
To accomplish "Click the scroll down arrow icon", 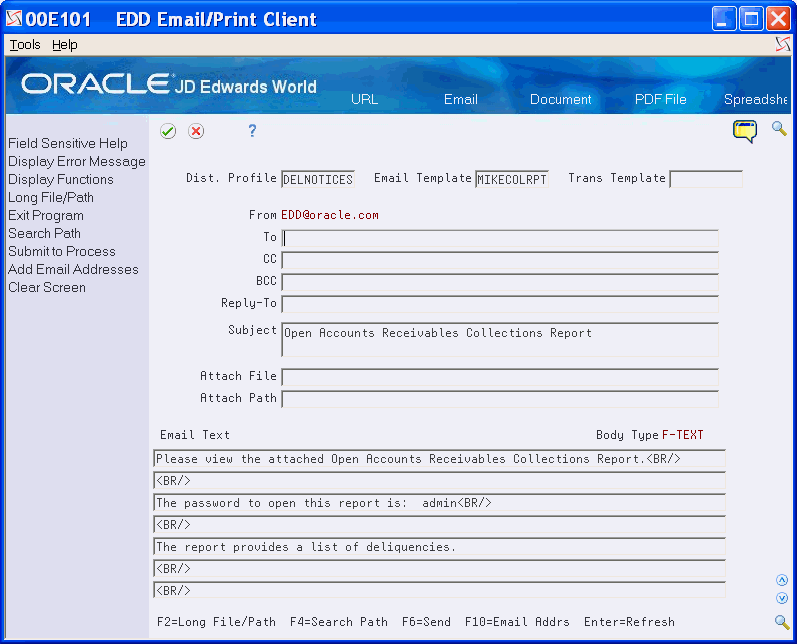I will (x=782, y=598).
